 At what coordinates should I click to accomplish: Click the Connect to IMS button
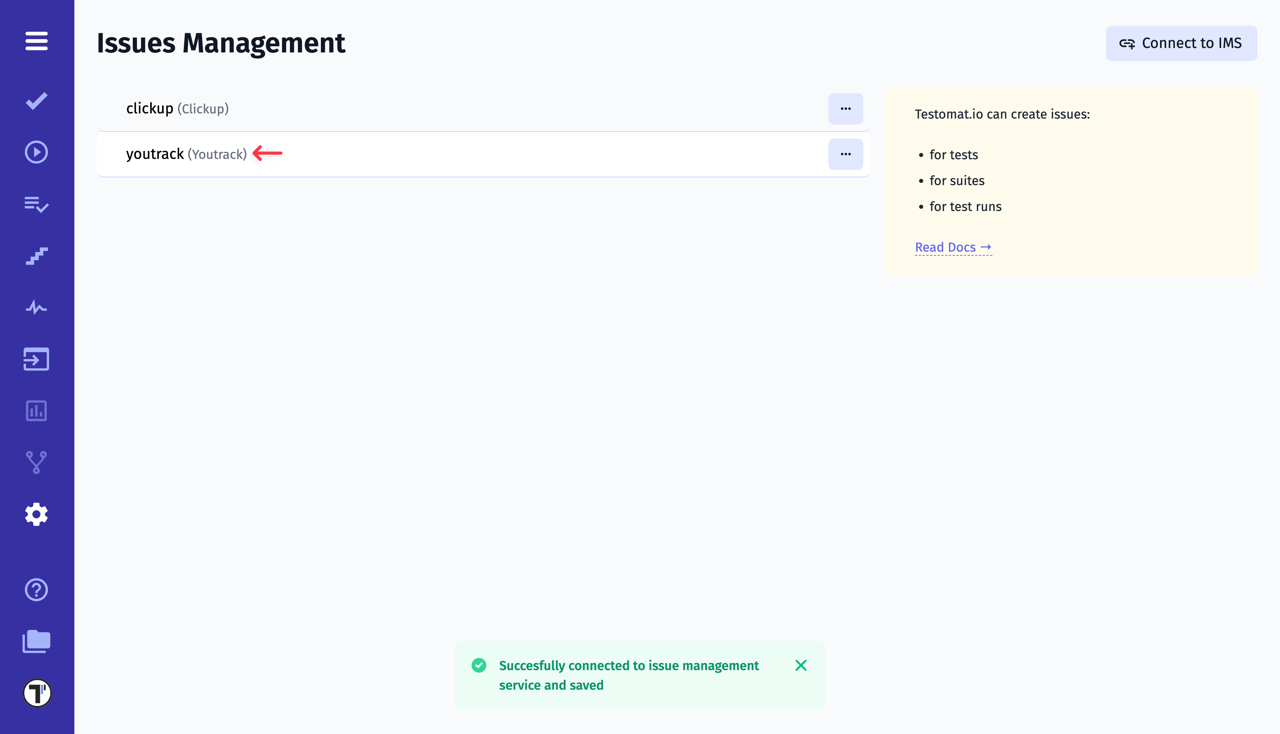(x=1181, y=43)
